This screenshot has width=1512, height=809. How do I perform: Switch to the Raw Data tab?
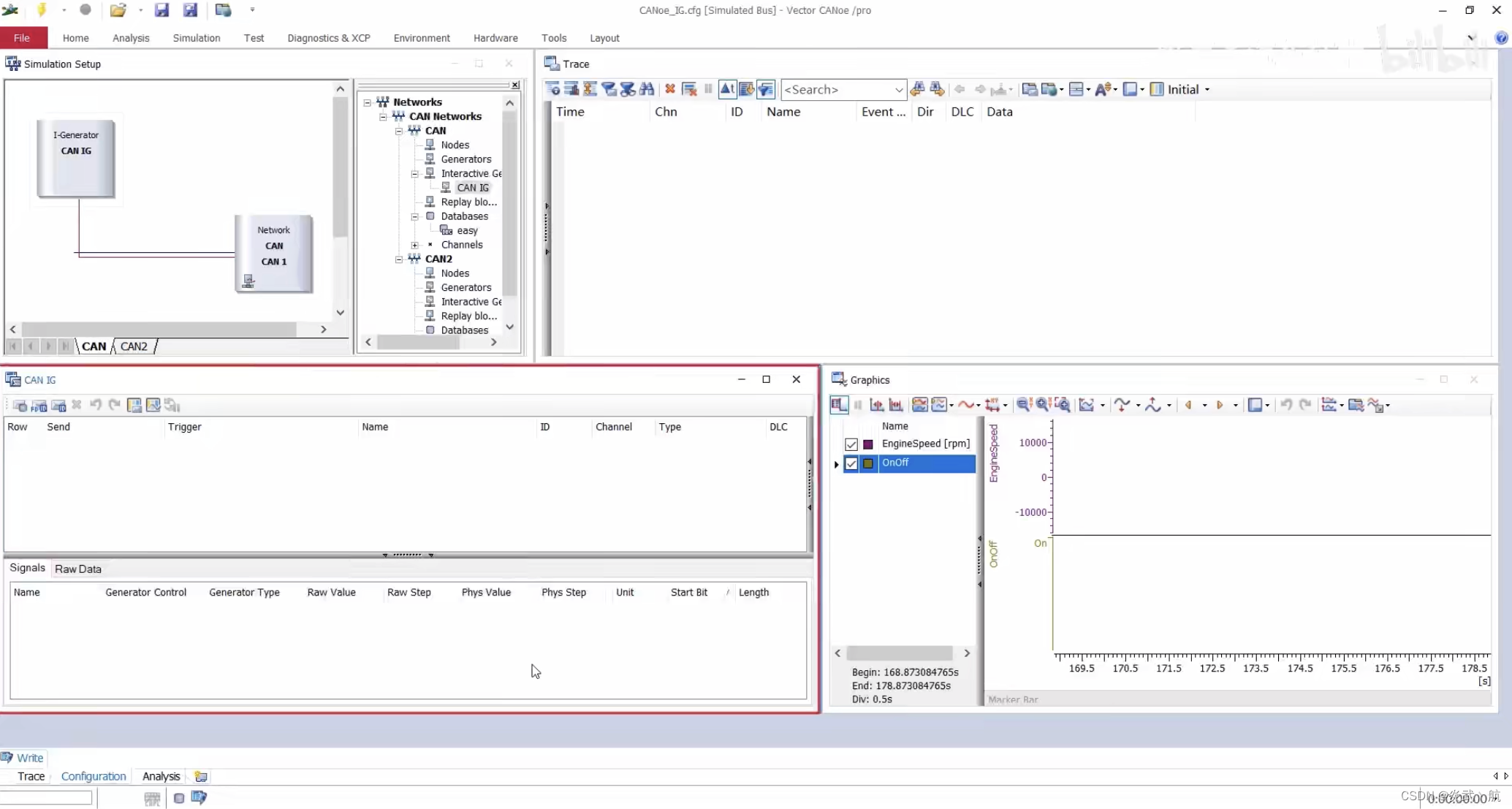pos(77,569)
